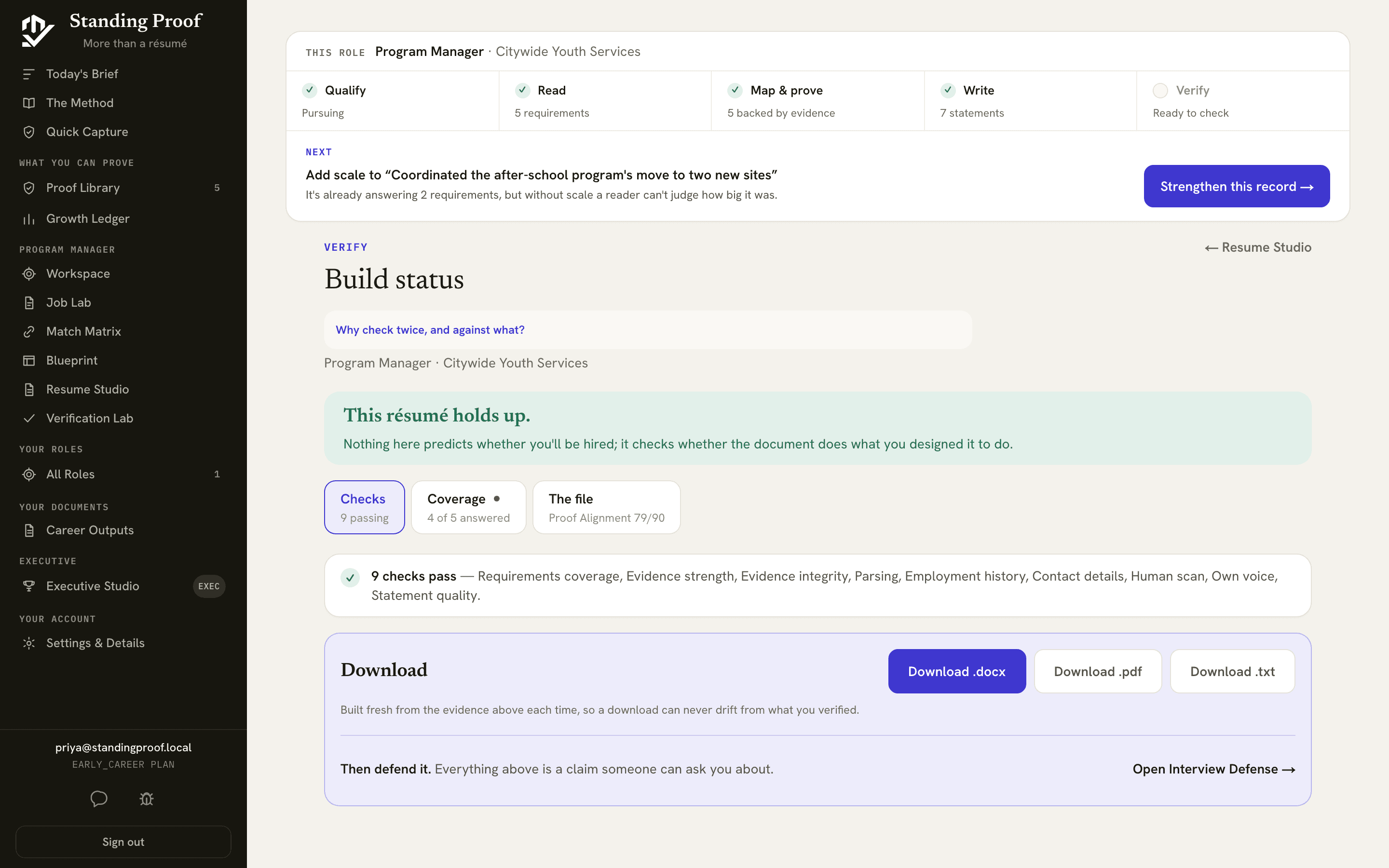The image size is (1389, 868).
Task: Switch to the Checks tab
Action: click(x=365, y=507)
